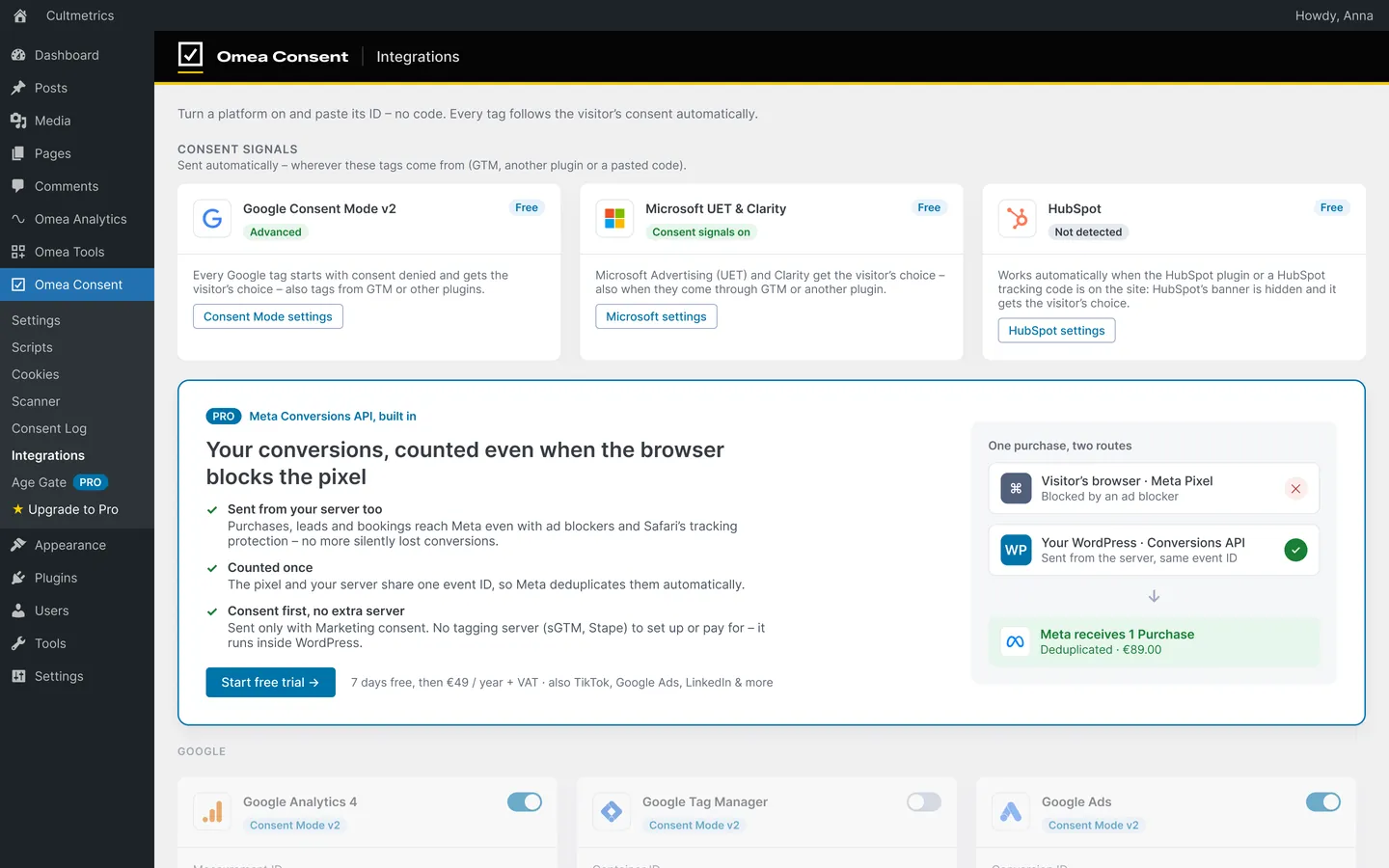1389x868 pixels.
Task: Click the HubSpot logo icon
Action: coord(1017,219)
